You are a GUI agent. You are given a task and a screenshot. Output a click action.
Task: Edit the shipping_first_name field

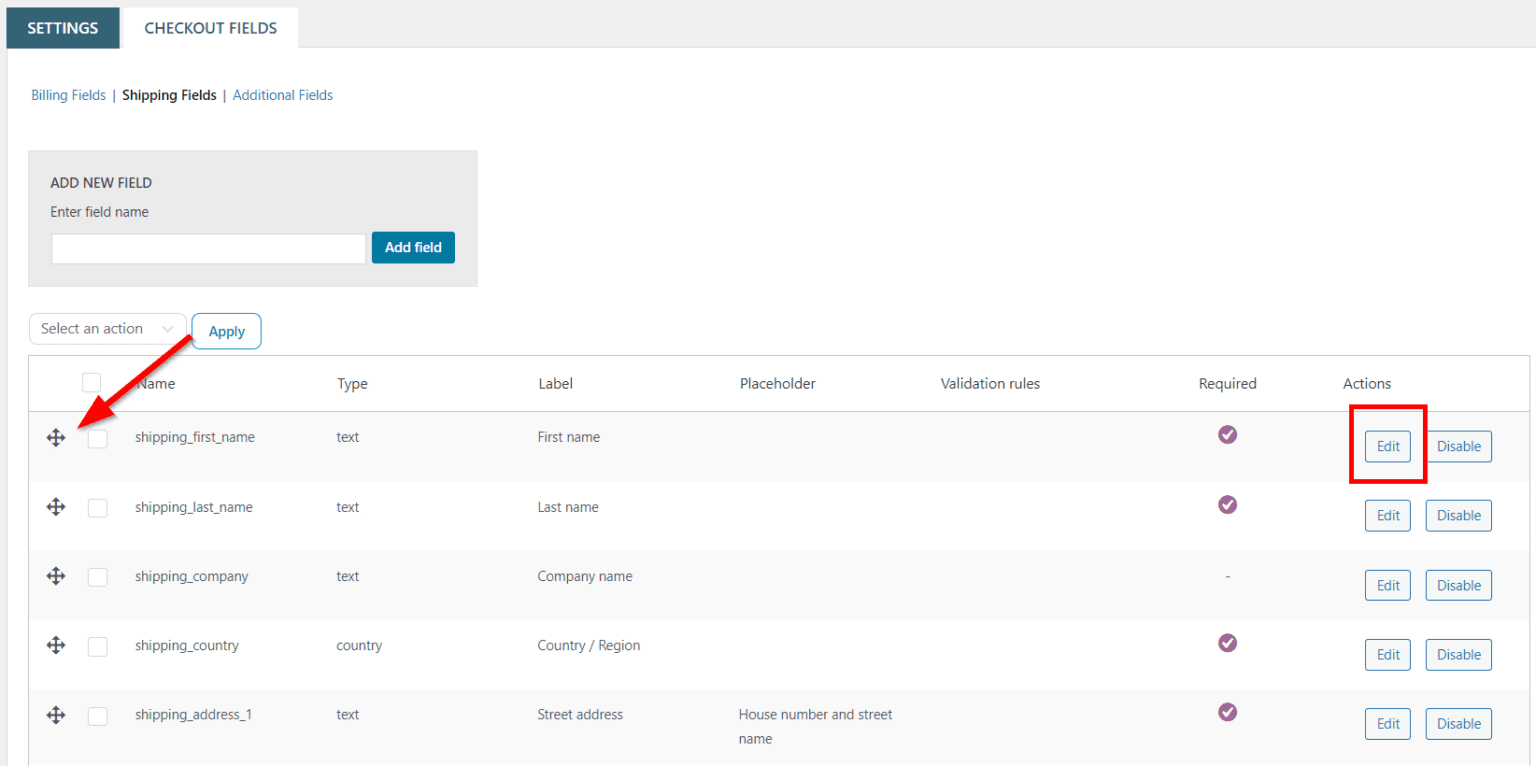[1387, 446]
